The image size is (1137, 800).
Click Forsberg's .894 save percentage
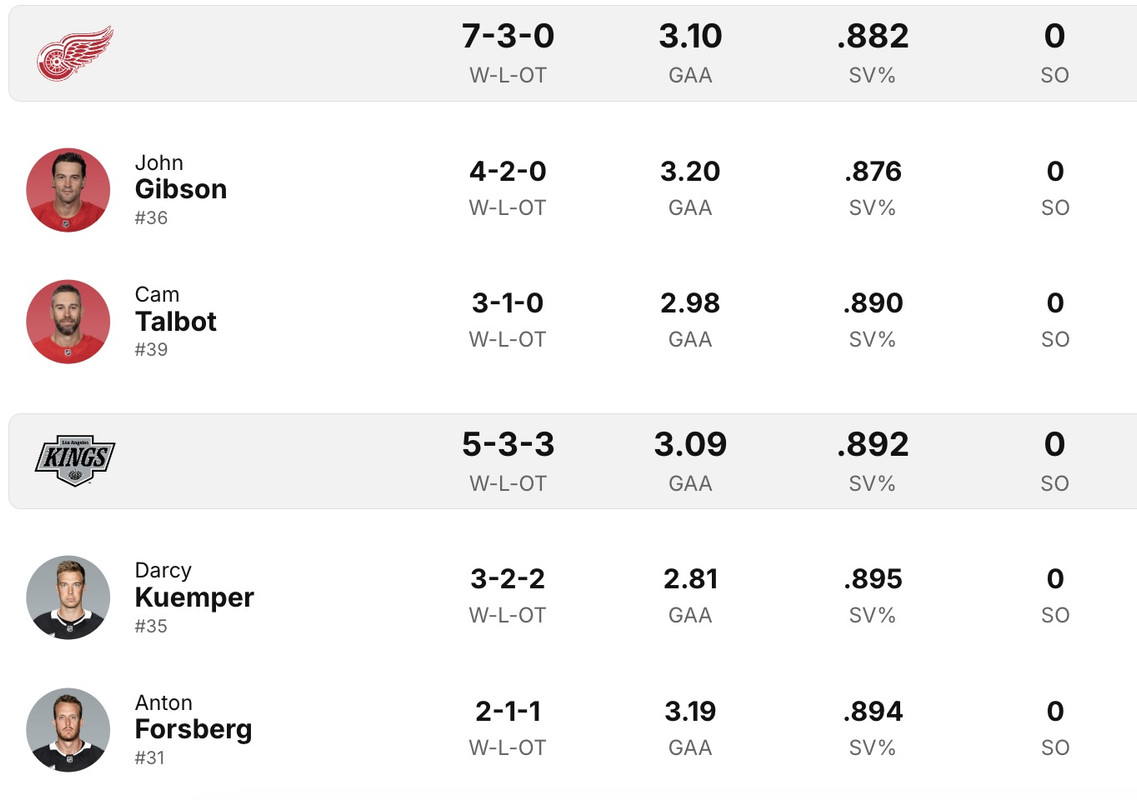click(x=872, y=712)
